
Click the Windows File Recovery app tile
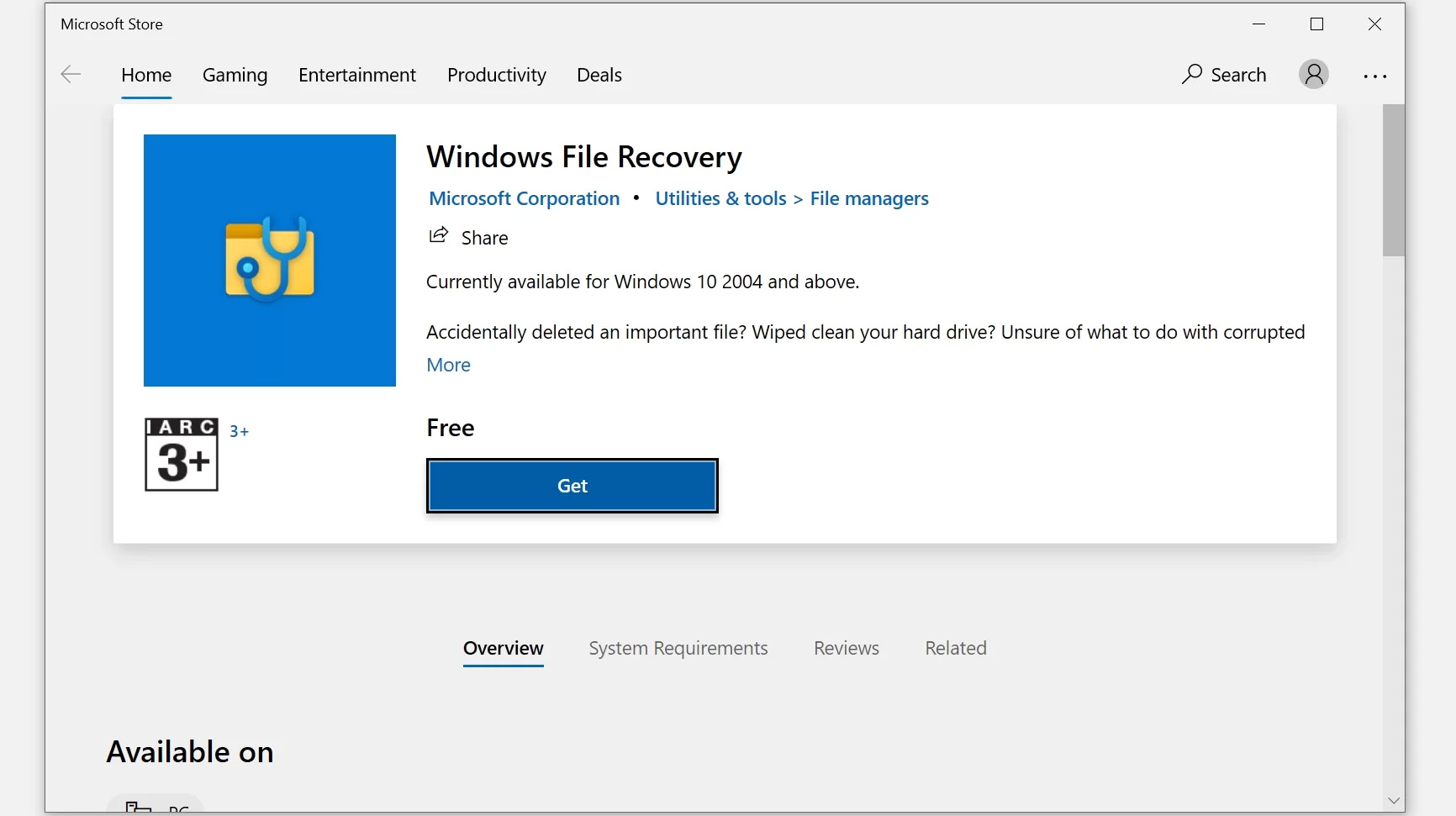[270, 261]
